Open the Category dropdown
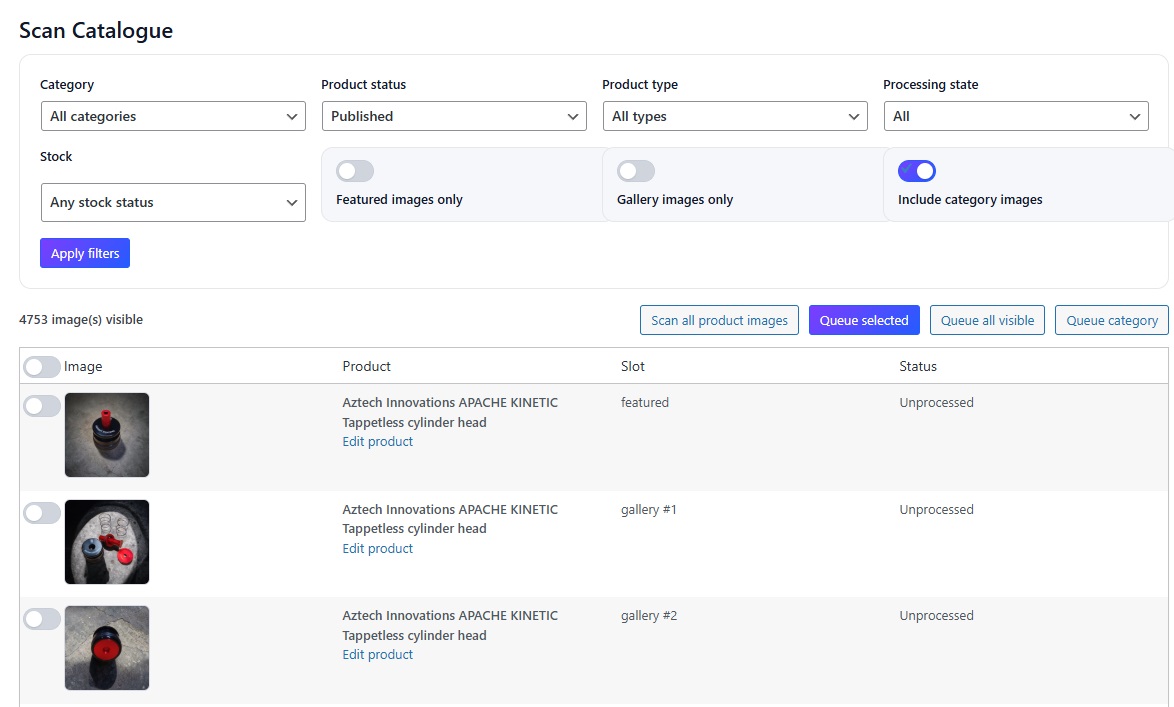The image size is (1174, 707). click(x=172, y=116)
